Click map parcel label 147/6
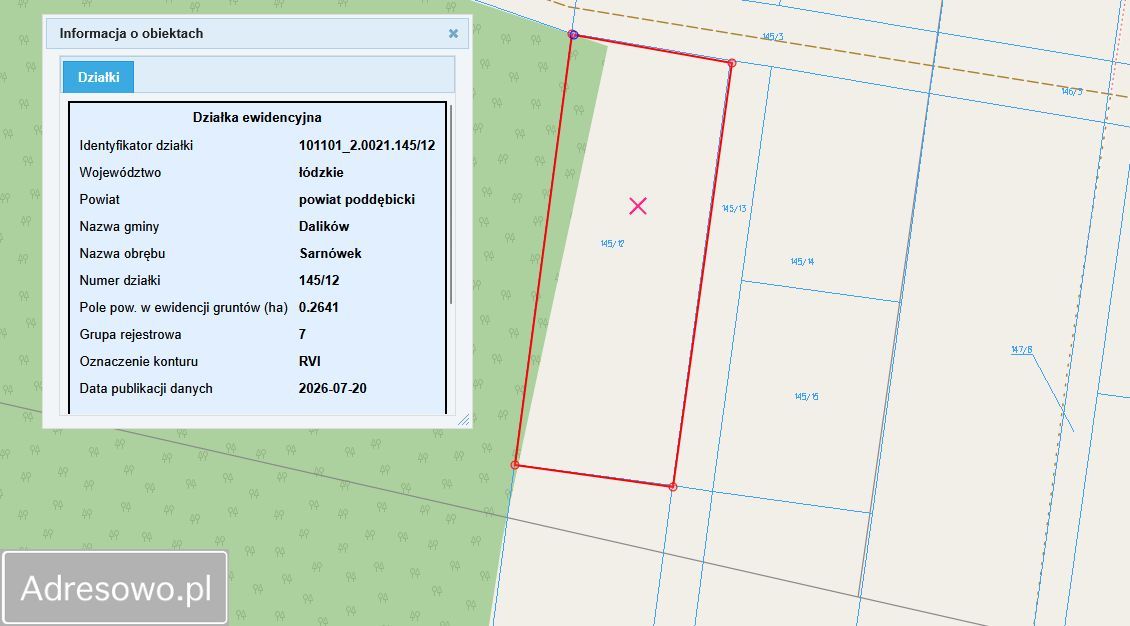1130x626 pixels. coord(1021,349)
